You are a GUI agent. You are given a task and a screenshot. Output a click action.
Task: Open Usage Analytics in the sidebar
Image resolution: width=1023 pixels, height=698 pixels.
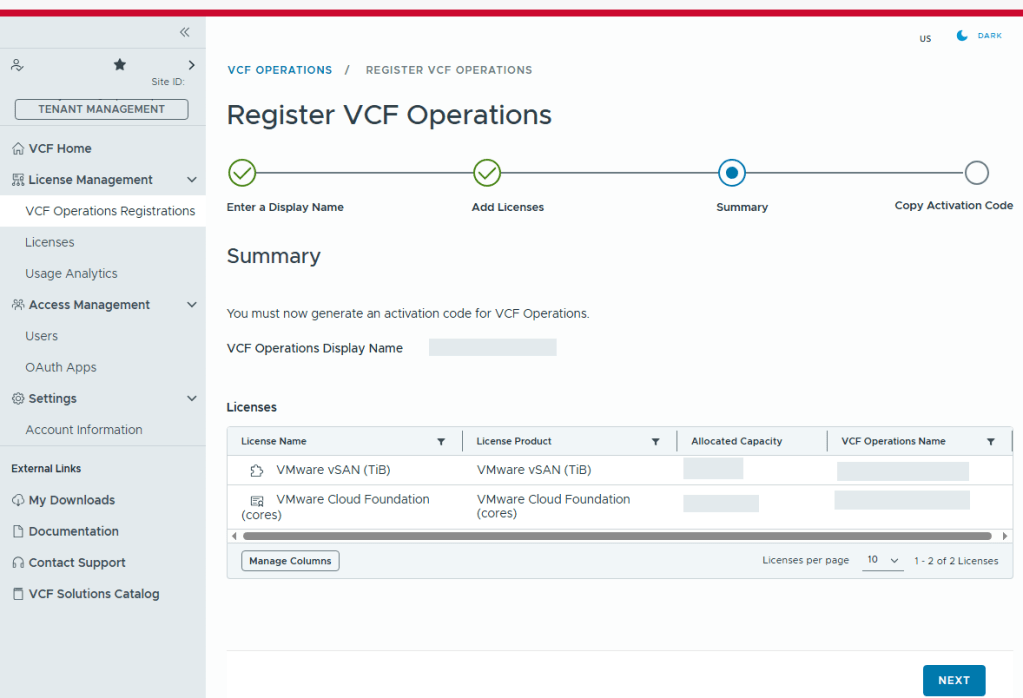(x=71, y=273)
